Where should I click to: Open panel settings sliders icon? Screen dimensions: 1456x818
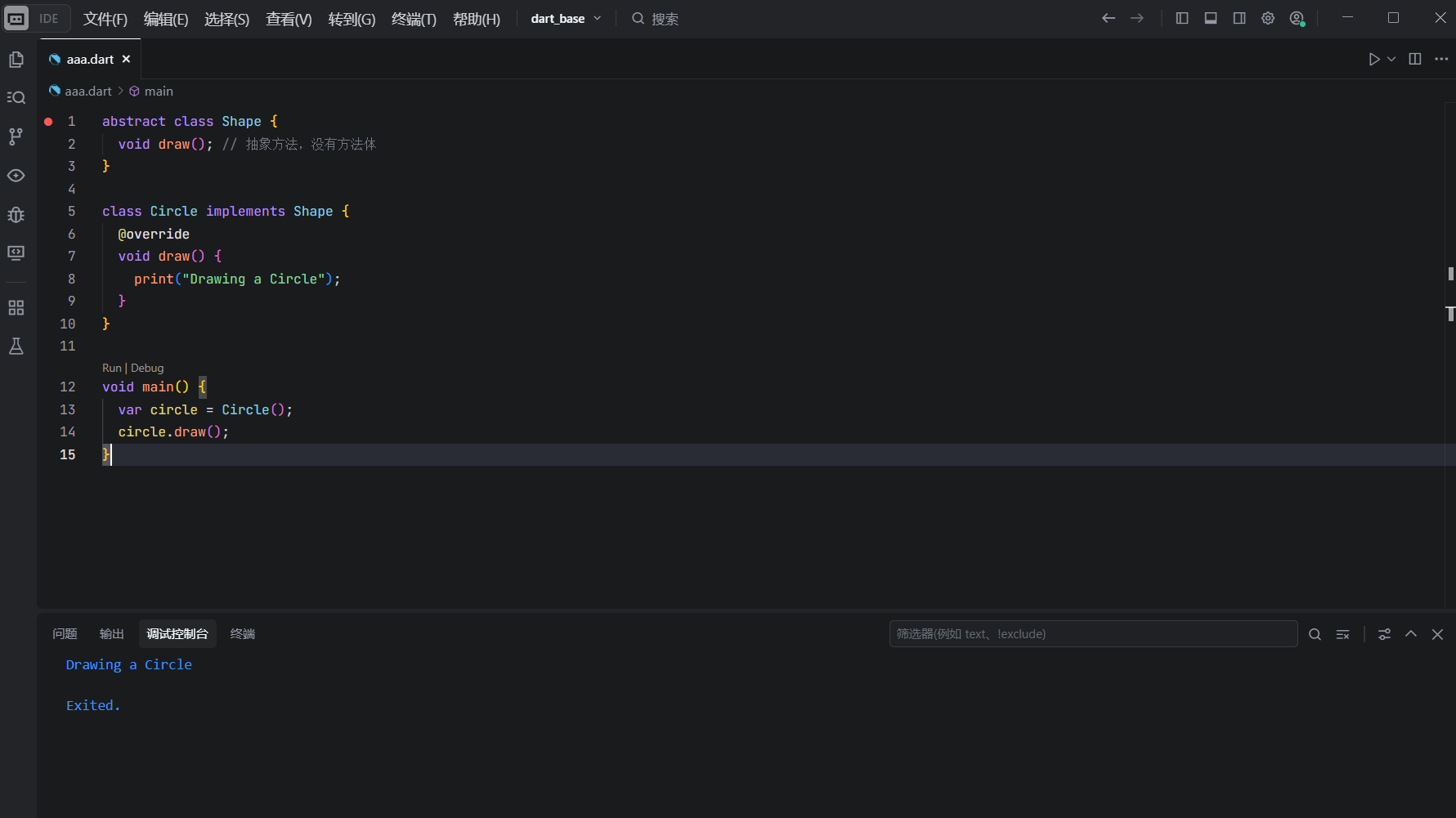(1384, 634)
